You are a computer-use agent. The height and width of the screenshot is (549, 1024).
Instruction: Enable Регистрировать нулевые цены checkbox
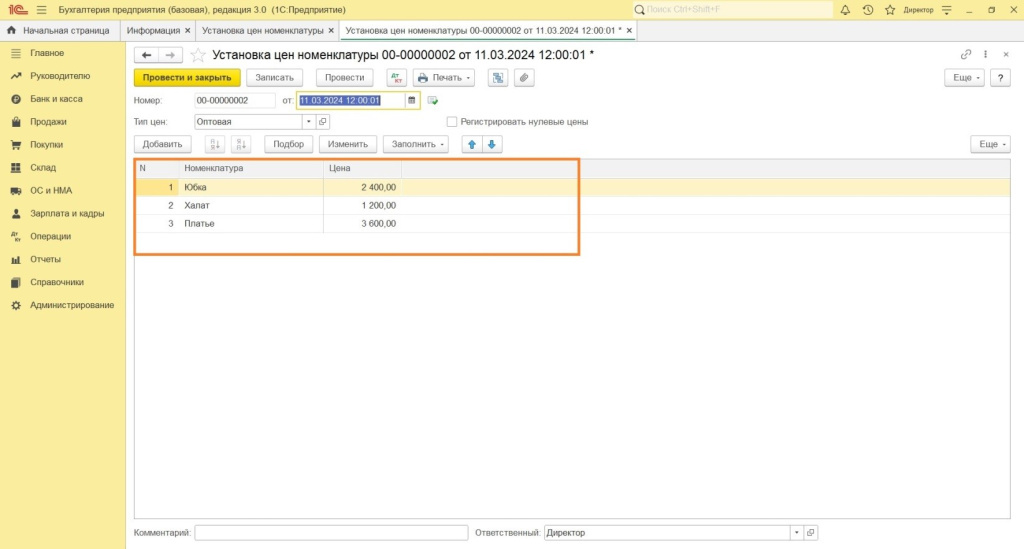pyautogui.click(x=452, y=122)
